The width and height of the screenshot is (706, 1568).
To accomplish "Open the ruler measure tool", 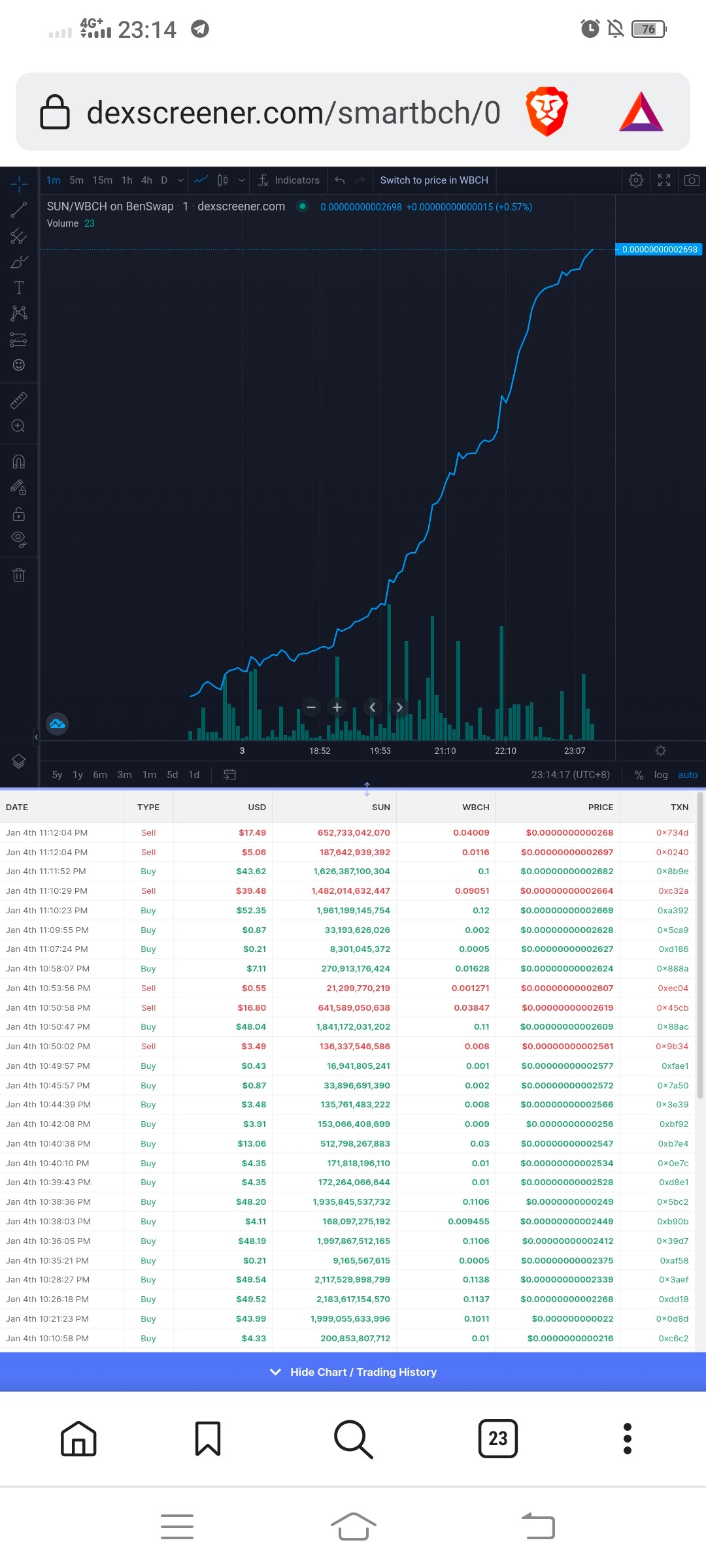I will click(18, 400).
